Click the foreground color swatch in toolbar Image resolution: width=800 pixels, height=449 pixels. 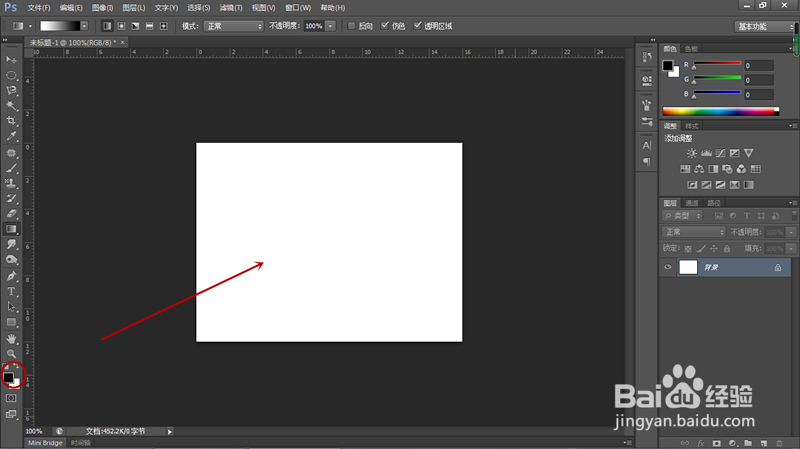tap(8, 378)
